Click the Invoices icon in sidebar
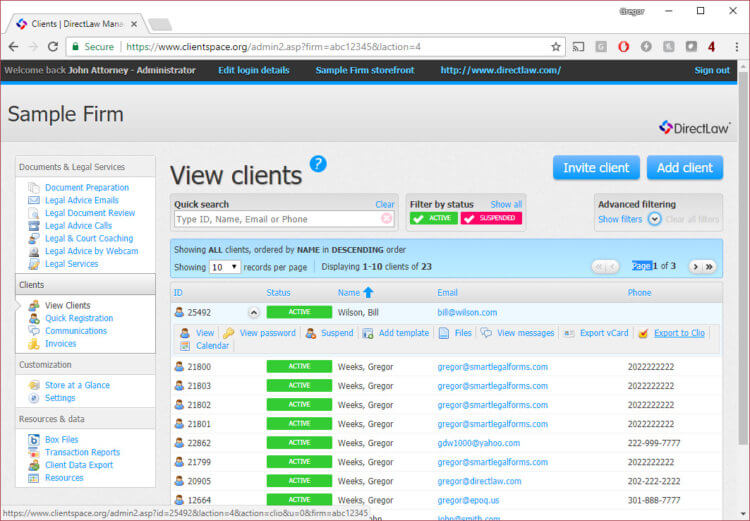The image size is (750, 521). click(x=33, y=344)
